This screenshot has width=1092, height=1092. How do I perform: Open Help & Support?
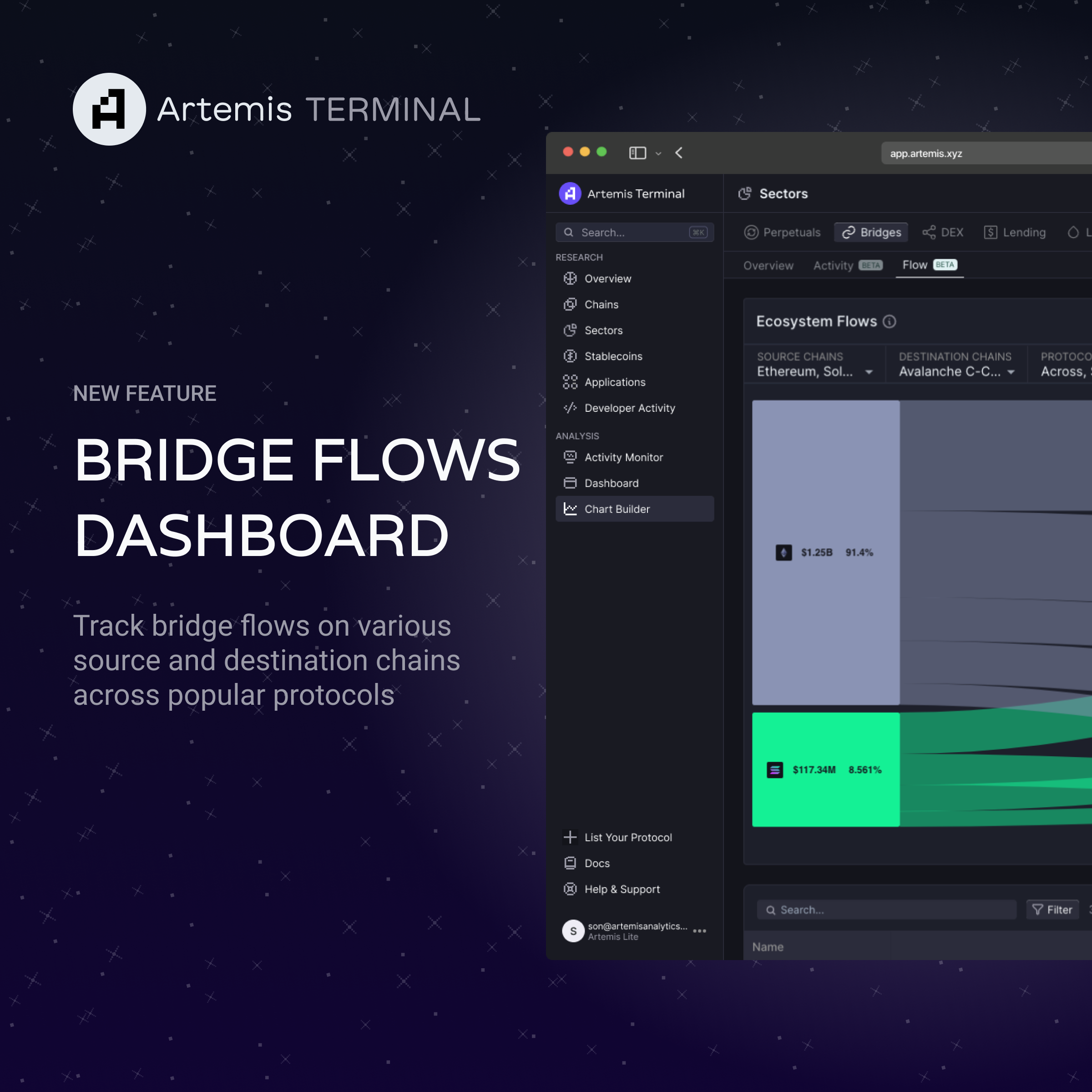coord(634,889)
